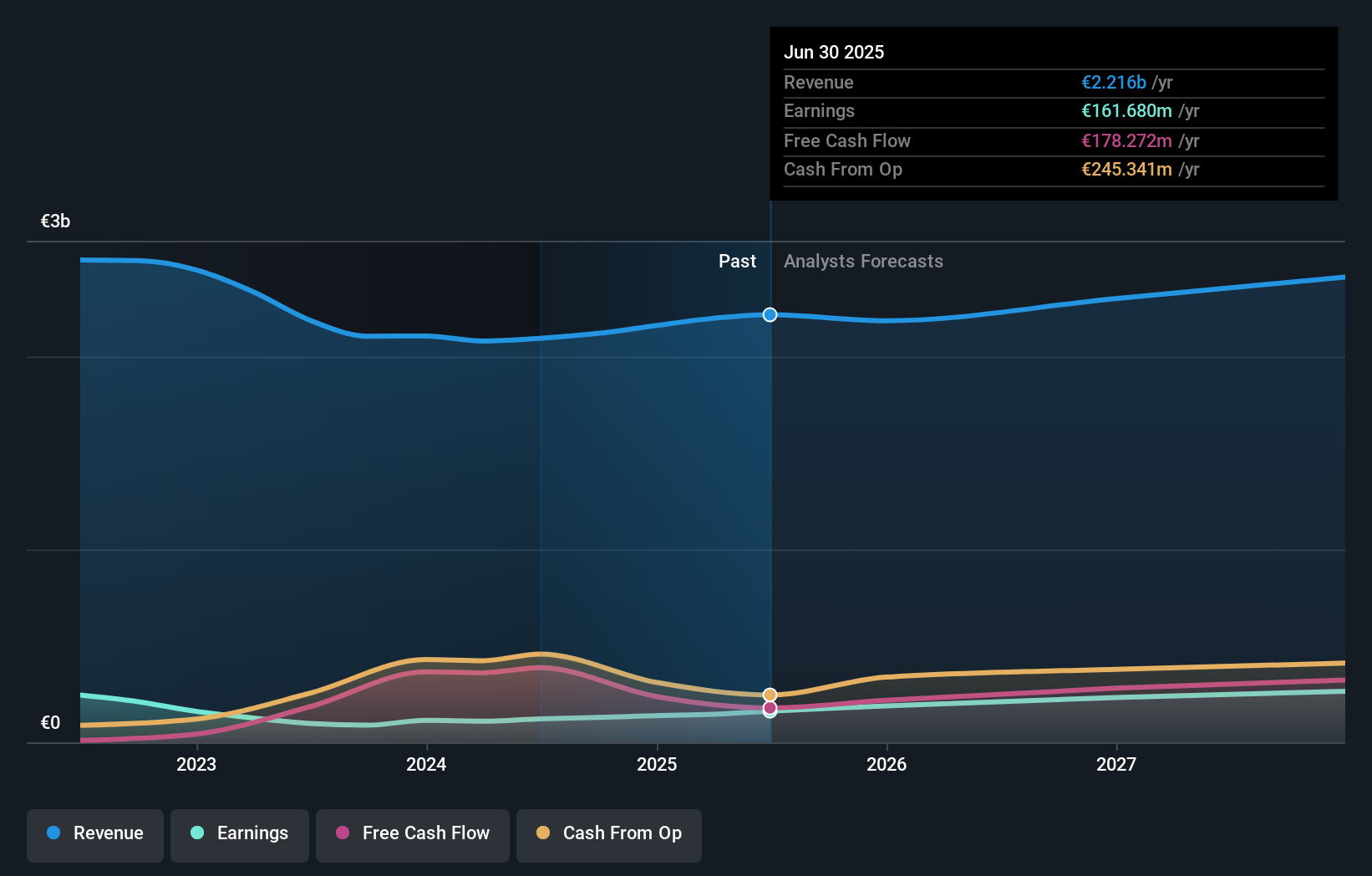Image resolution: width=1372 pixels, height=876 pixels.
Task: Click the blue Revenue legend dot
Action: tap(52, 833)
